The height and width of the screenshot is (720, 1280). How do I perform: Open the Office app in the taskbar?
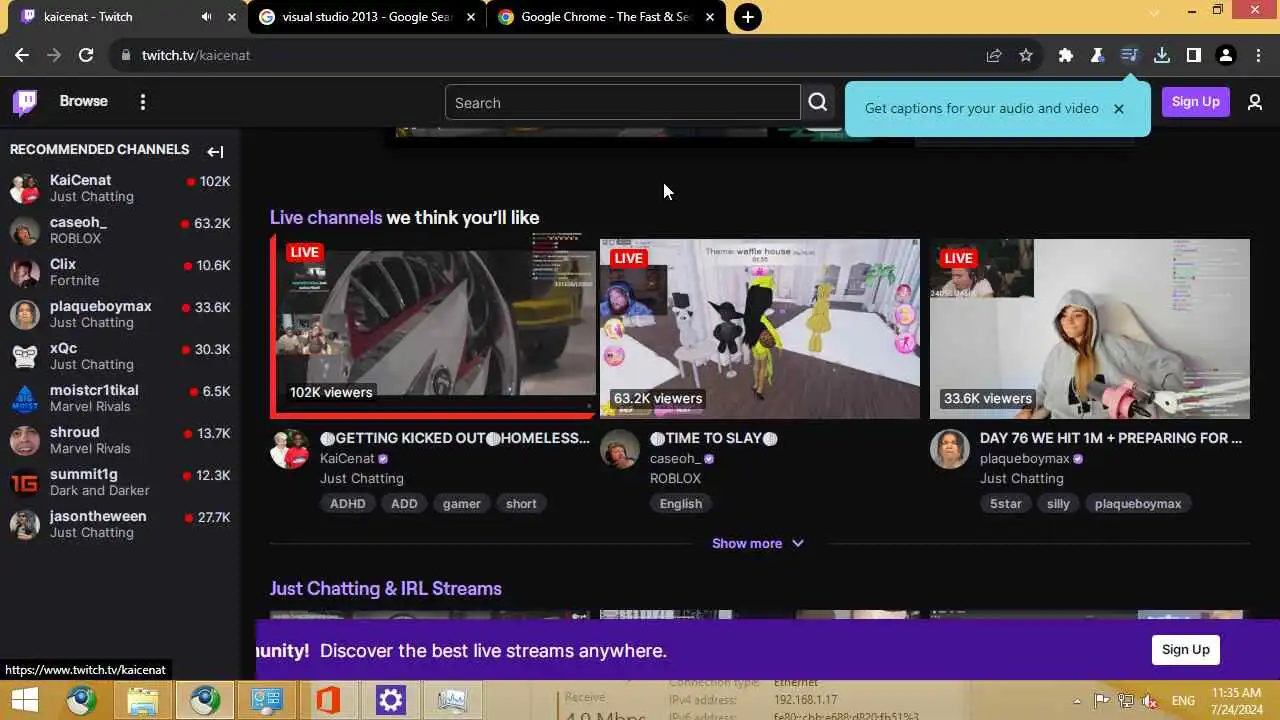(328, 700)
